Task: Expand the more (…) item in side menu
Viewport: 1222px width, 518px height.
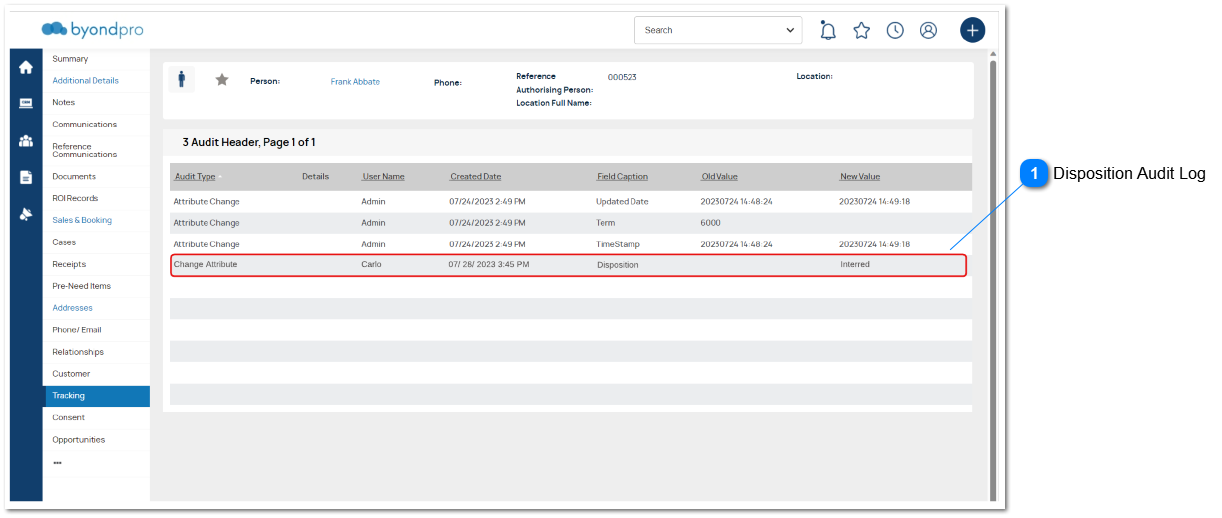Action: (57, 462)
